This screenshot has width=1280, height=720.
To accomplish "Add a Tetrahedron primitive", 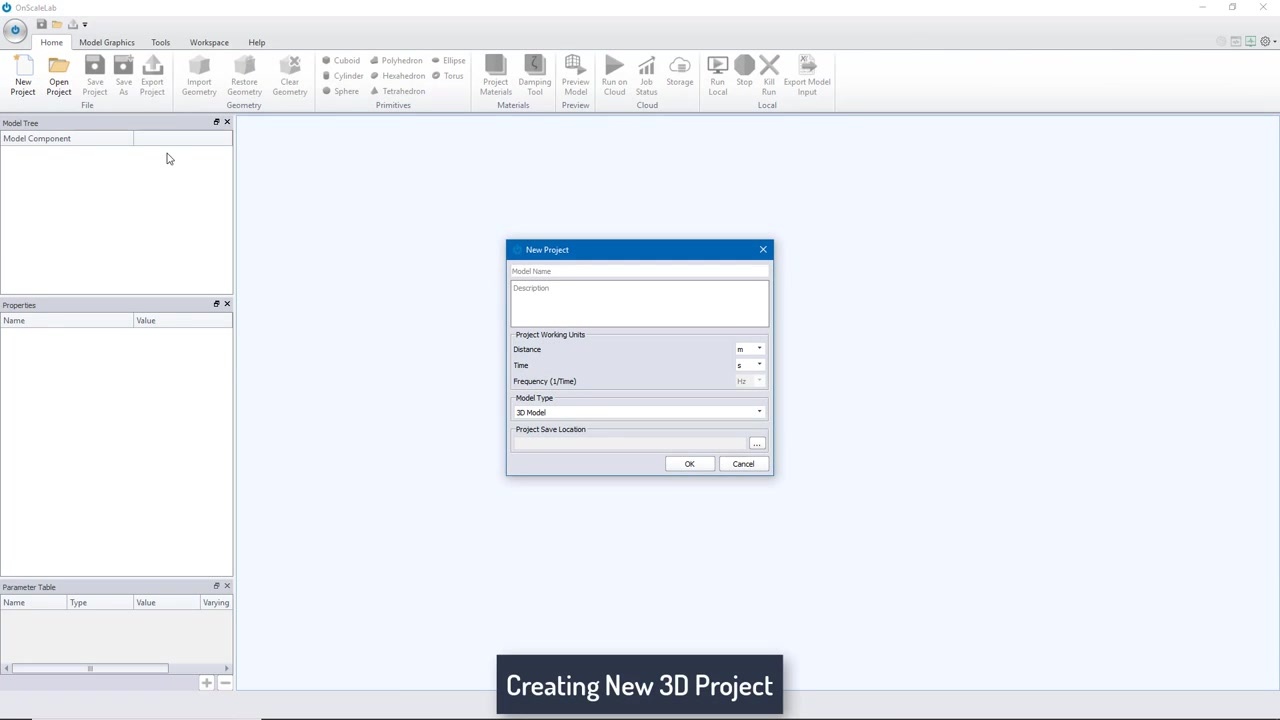I will tap(397, 91).
